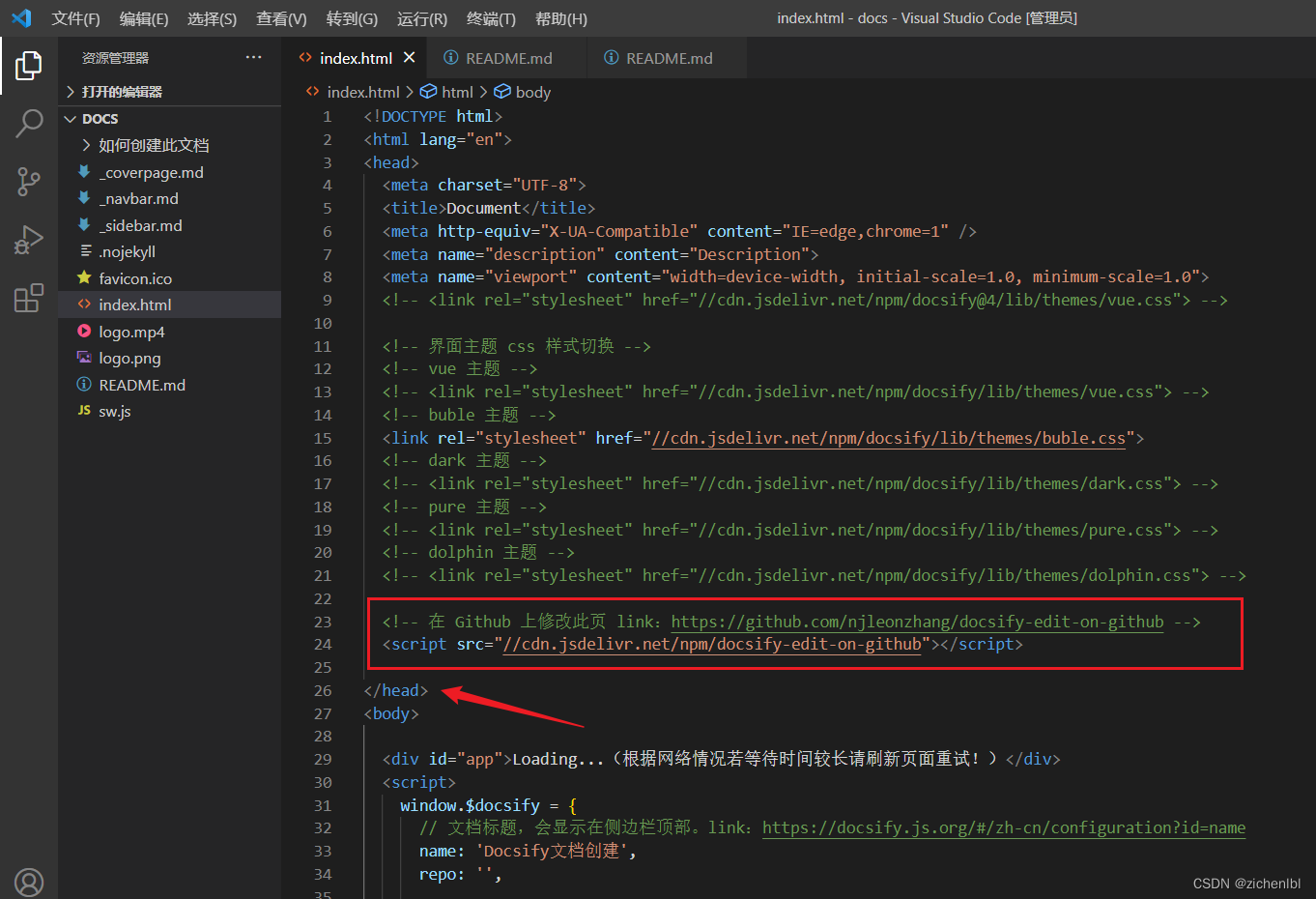Screen dimensions: 1316x899
Task: Open the buble.css stylesheet href link
Action: point(889,438)
